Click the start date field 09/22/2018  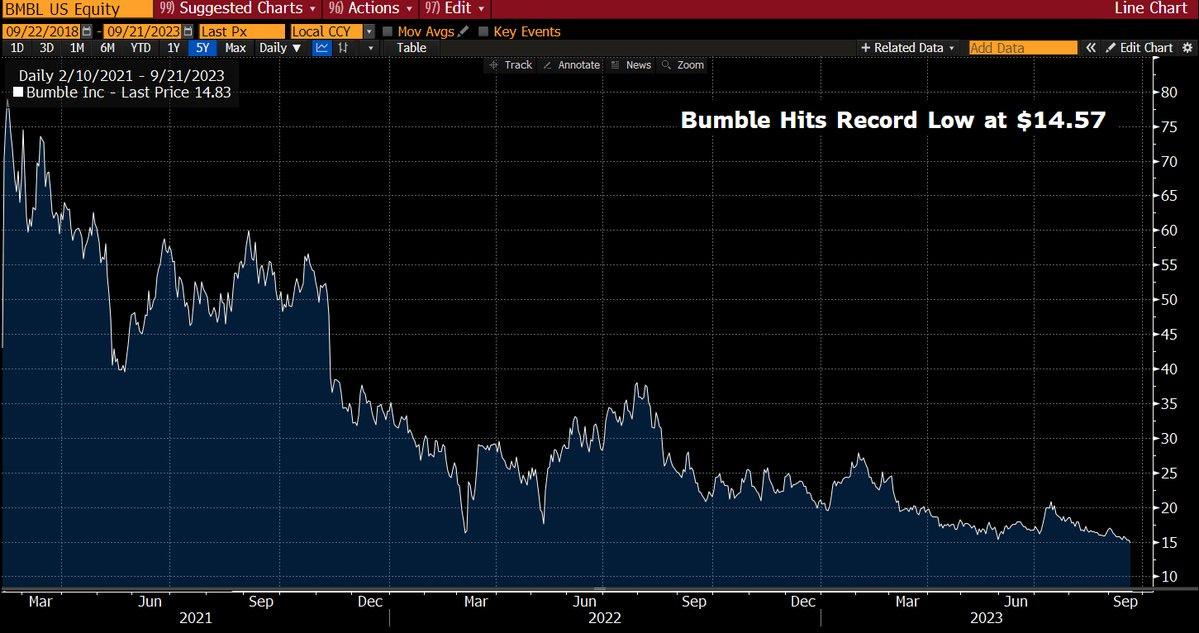43,31
